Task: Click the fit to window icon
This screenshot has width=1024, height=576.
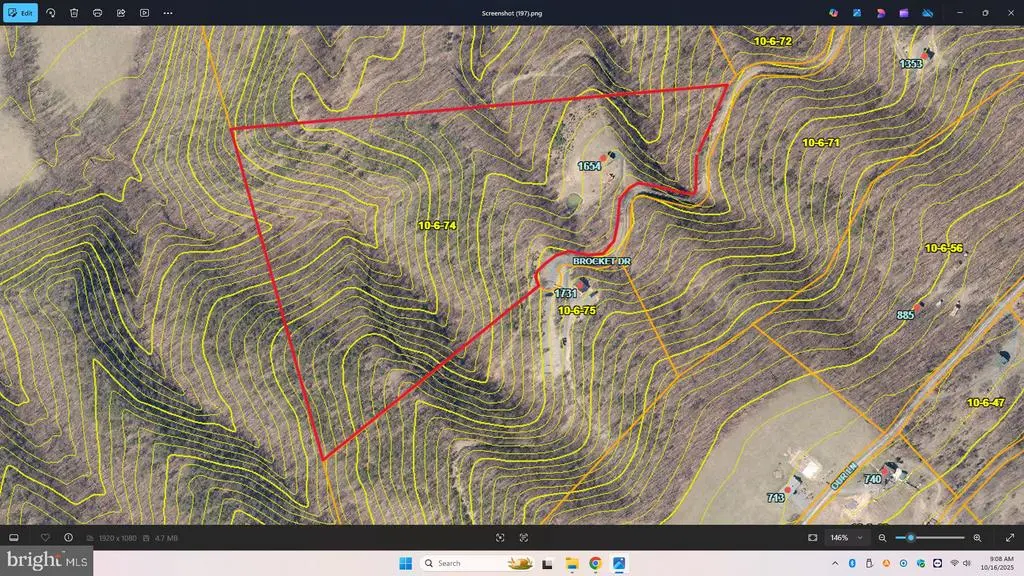Action: (x=813, y=537)
